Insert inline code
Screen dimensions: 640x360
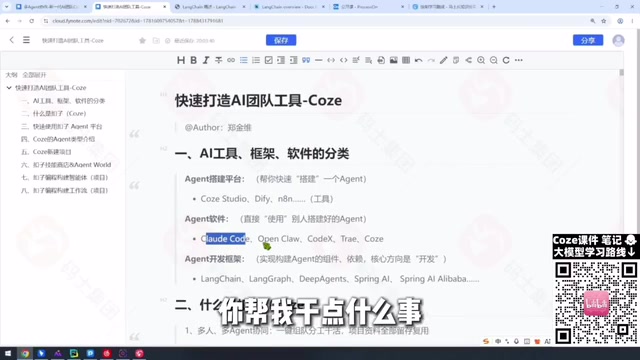pyautogui.click(x=331, y=60)
